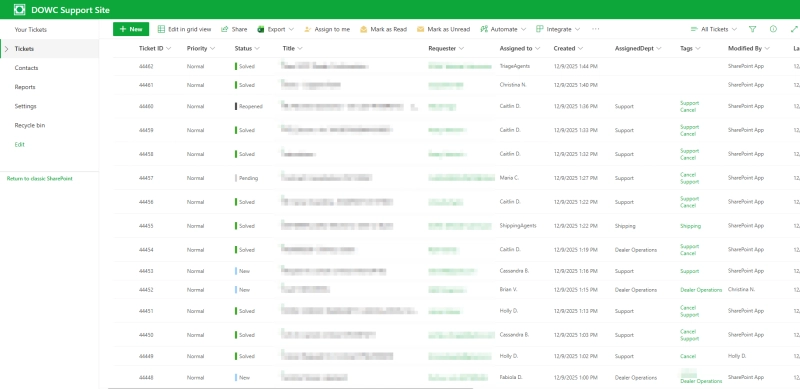Open Recycle bin in the sidebar
Image resolution: width=800 pixels, height=389 pixels.
tap(30, 126)
